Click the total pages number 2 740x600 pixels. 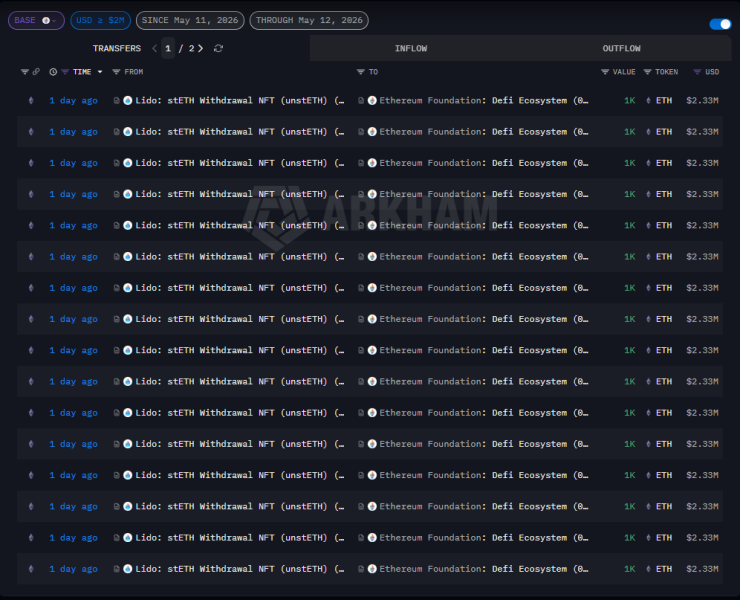[x=191, y=49]
